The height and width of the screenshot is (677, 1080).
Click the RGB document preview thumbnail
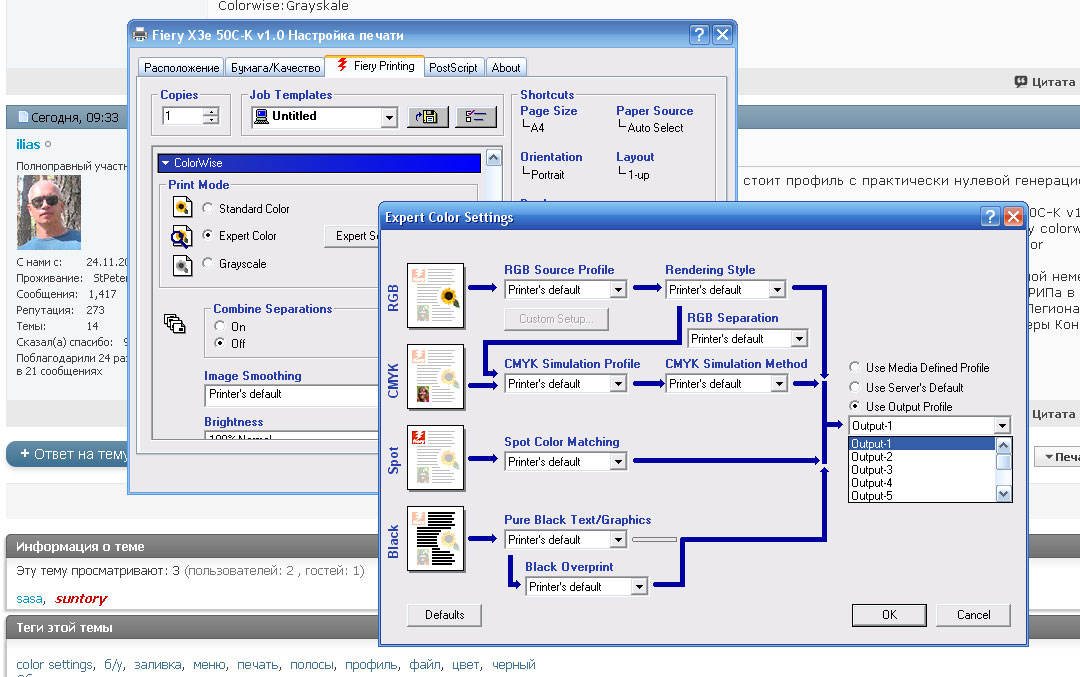[435, 295]
